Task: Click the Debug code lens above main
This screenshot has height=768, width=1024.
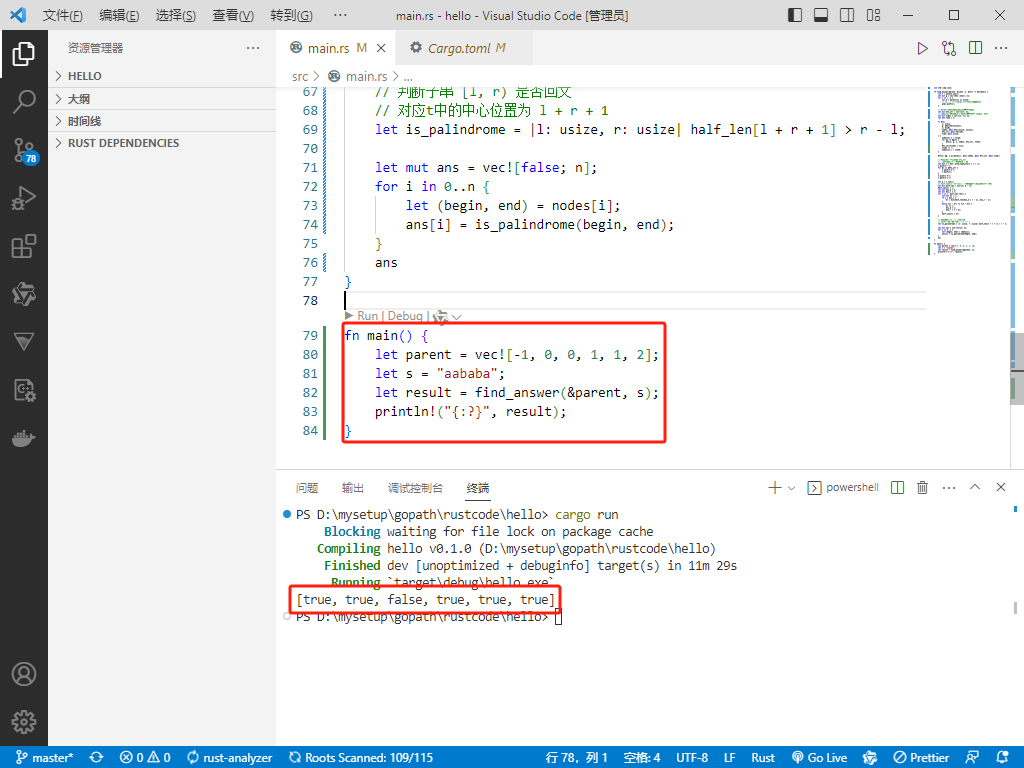Action: coord(405,316)
